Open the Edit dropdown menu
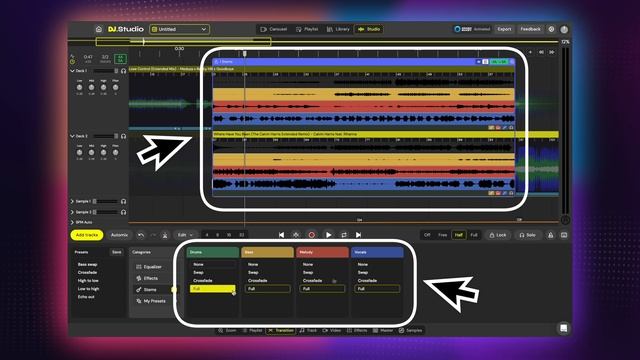Screen dimensions: 640x360 pos(185,235)
